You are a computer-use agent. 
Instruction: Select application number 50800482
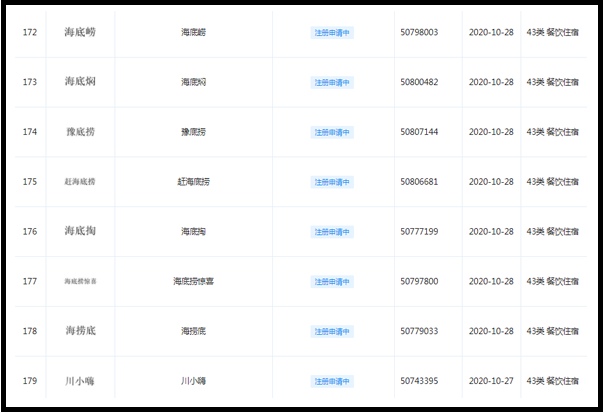point(418,82)
